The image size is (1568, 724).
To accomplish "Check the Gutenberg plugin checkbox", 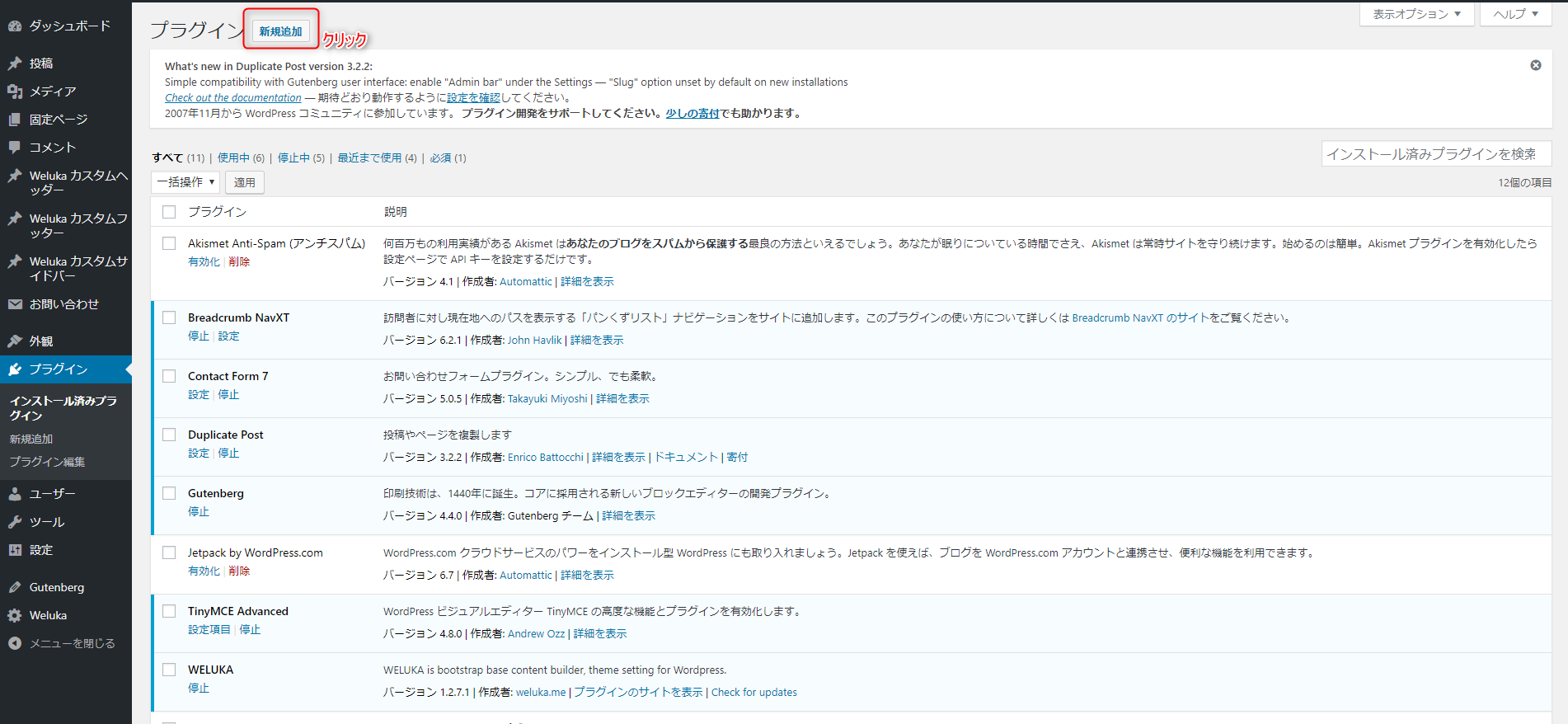I will point(169,493).
